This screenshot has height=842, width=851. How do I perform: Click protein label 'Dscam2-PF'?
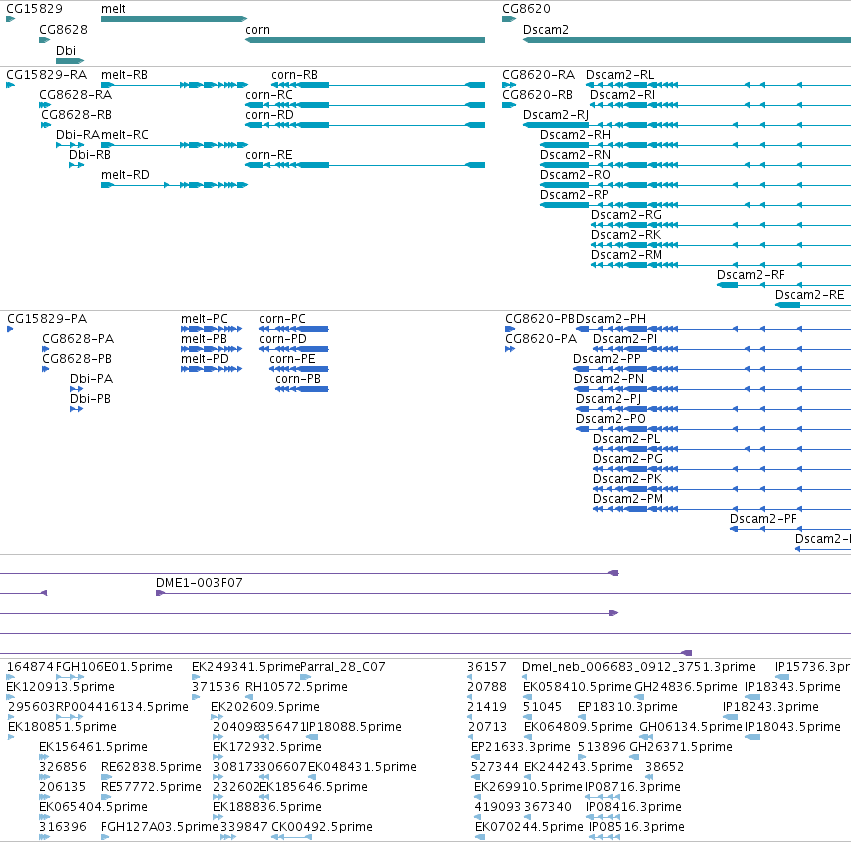(763, 519)
